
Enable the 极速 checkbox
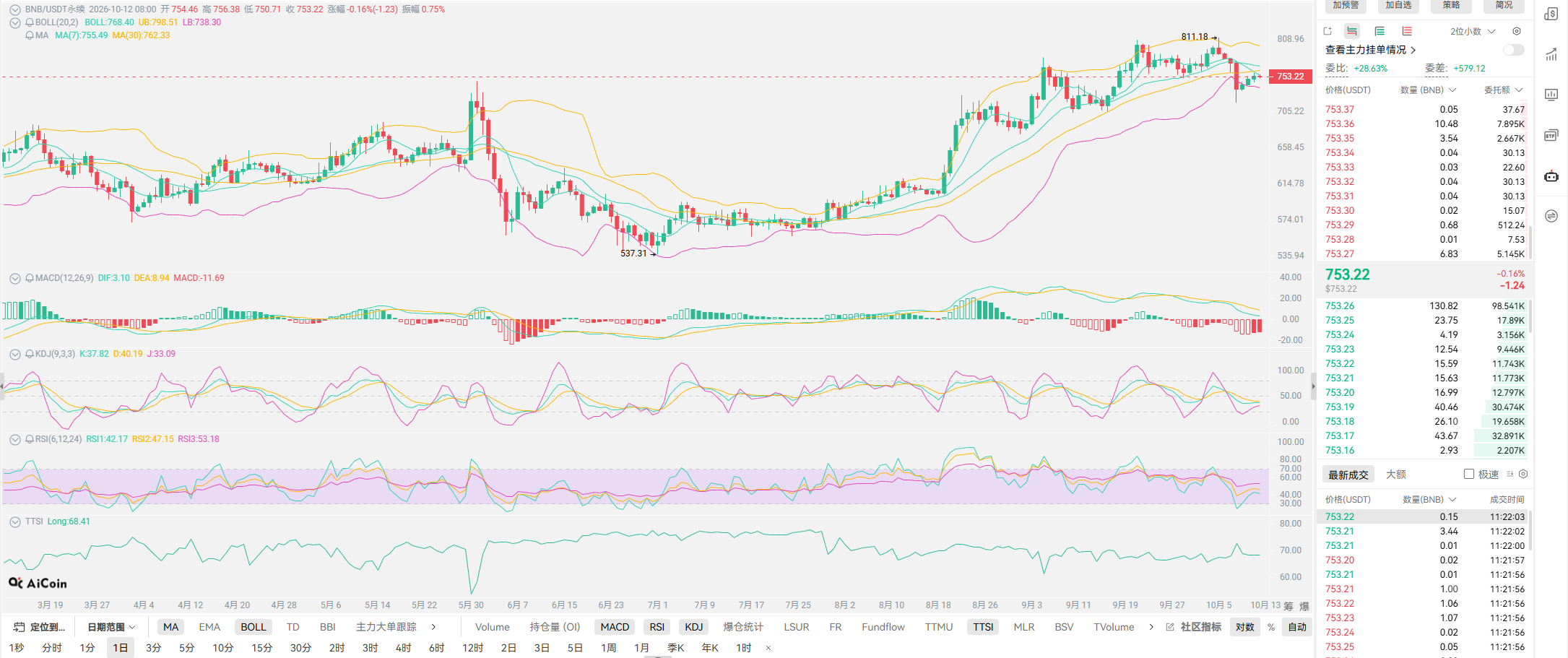[x=1468, y=474]
